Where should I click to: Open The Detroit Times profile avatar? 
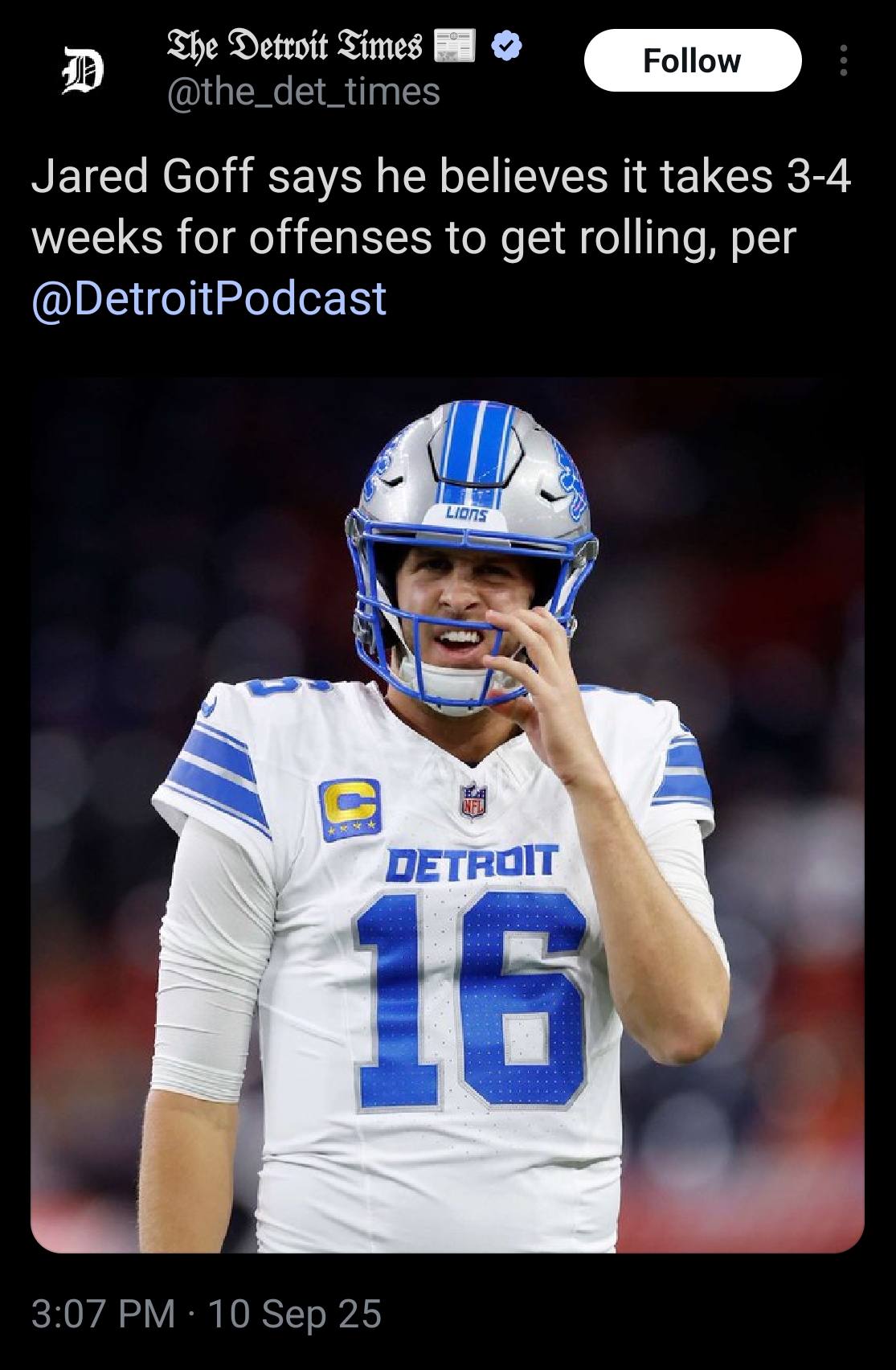82,70
